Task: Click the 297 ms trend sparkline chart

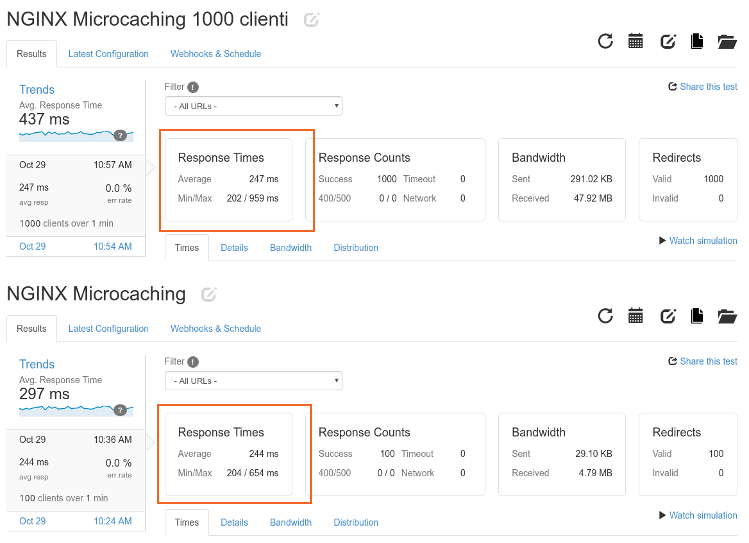Action: 76,410
